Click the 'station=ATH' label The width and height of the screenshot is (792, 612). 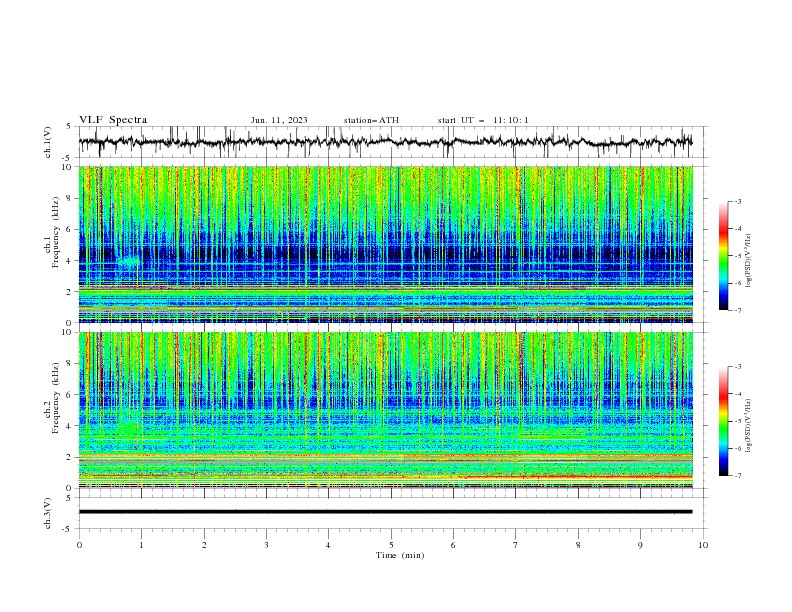click(x=371, y=120)
